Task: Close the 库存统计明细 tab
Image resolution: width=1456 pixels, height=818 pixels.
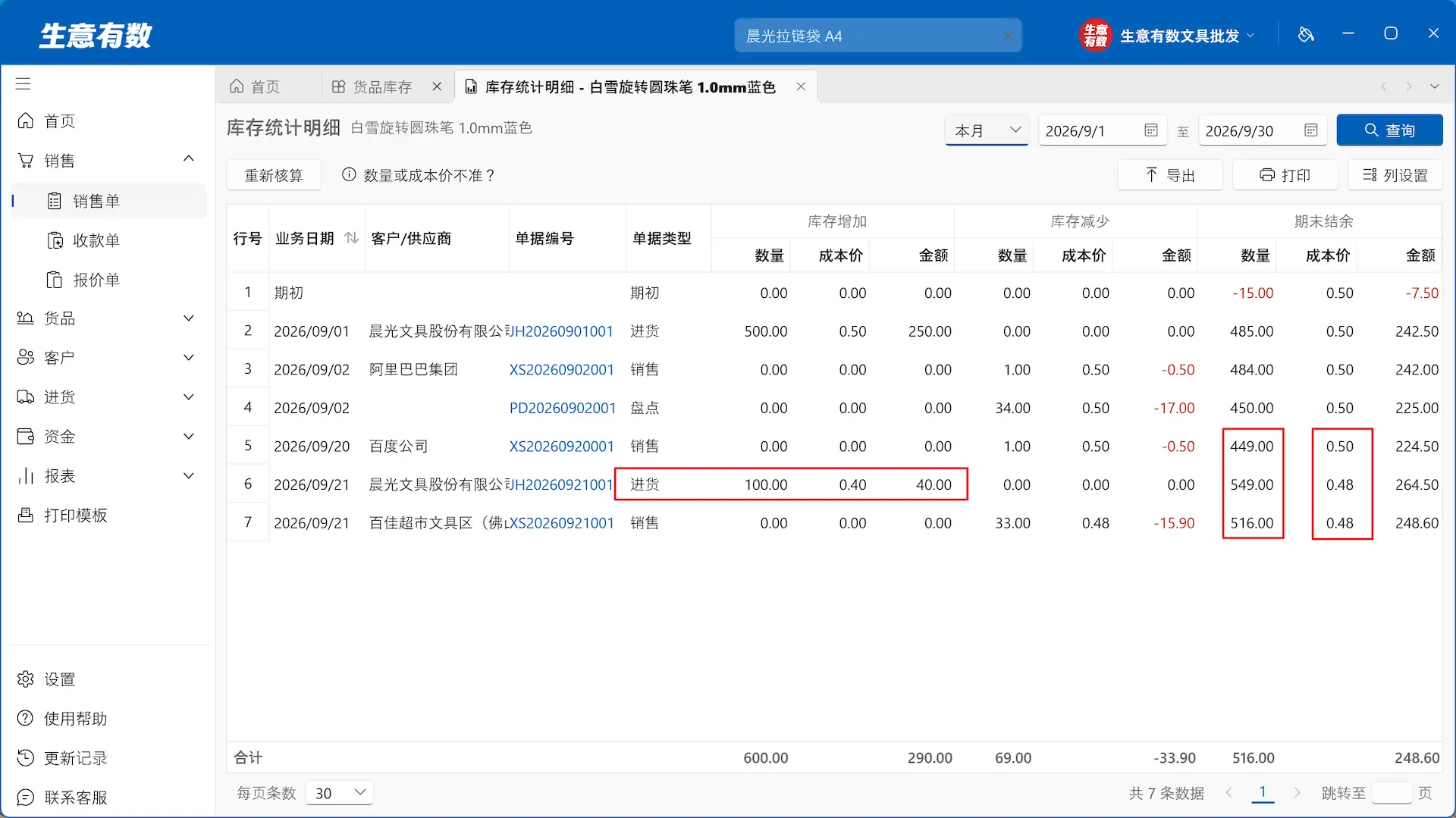Action: coord(801,86)
